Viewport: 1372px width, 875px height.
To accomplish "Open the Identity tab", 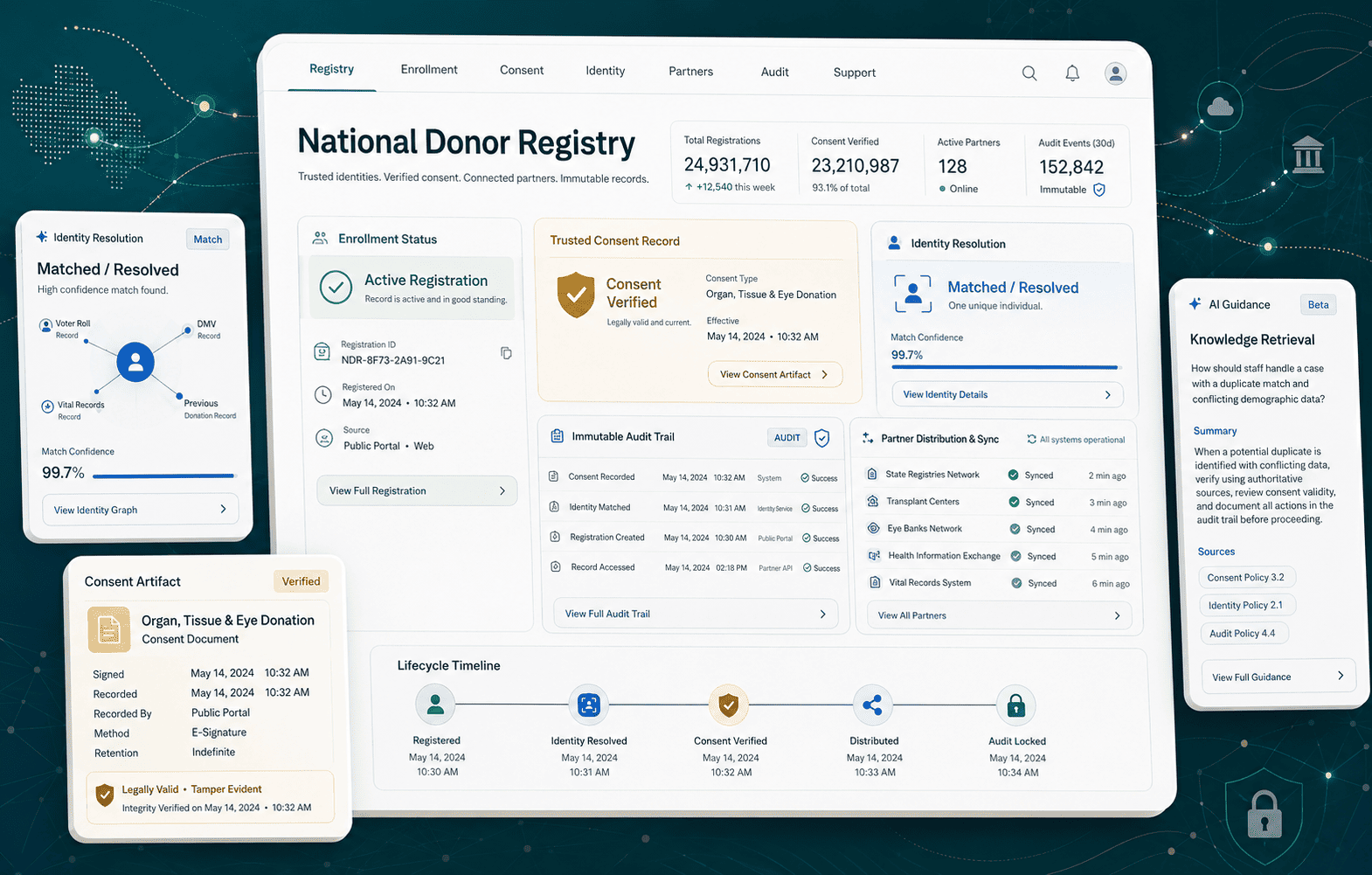I will [x=605, y=71].
